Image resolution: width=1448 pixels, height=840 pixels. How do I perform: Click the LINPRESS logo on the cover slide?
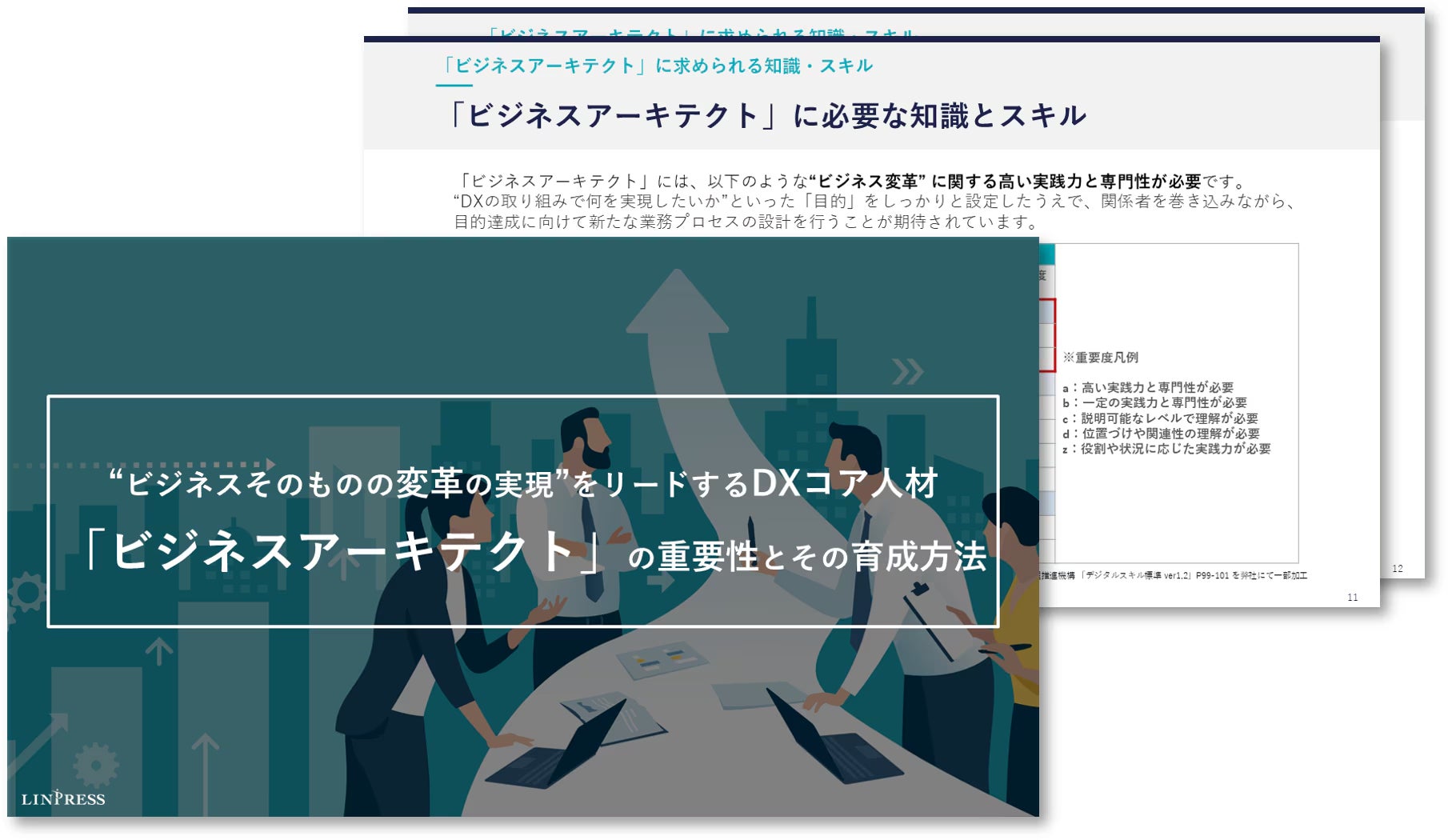[x=63, y=798]
